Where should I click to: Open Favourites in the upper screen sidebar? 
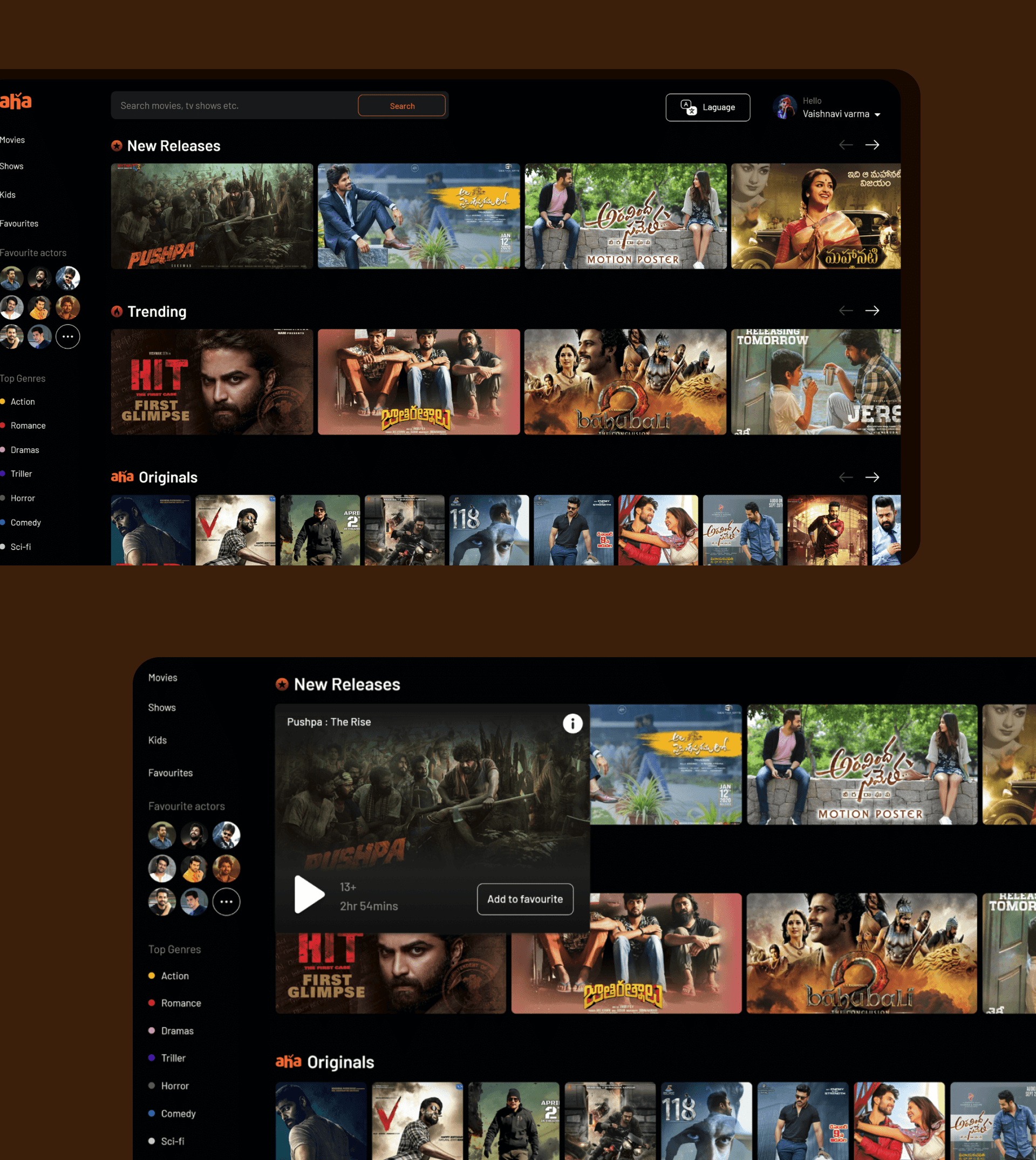[19, 224]
